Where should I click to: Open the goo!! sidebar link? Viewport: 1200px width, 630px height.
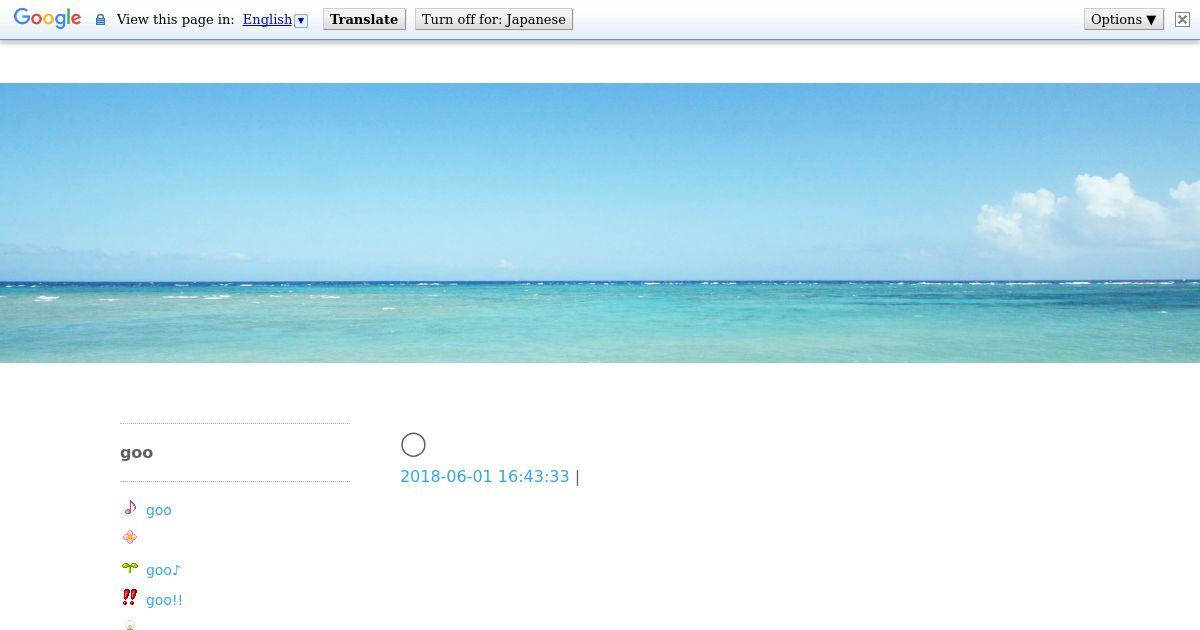tap(164, 600)
